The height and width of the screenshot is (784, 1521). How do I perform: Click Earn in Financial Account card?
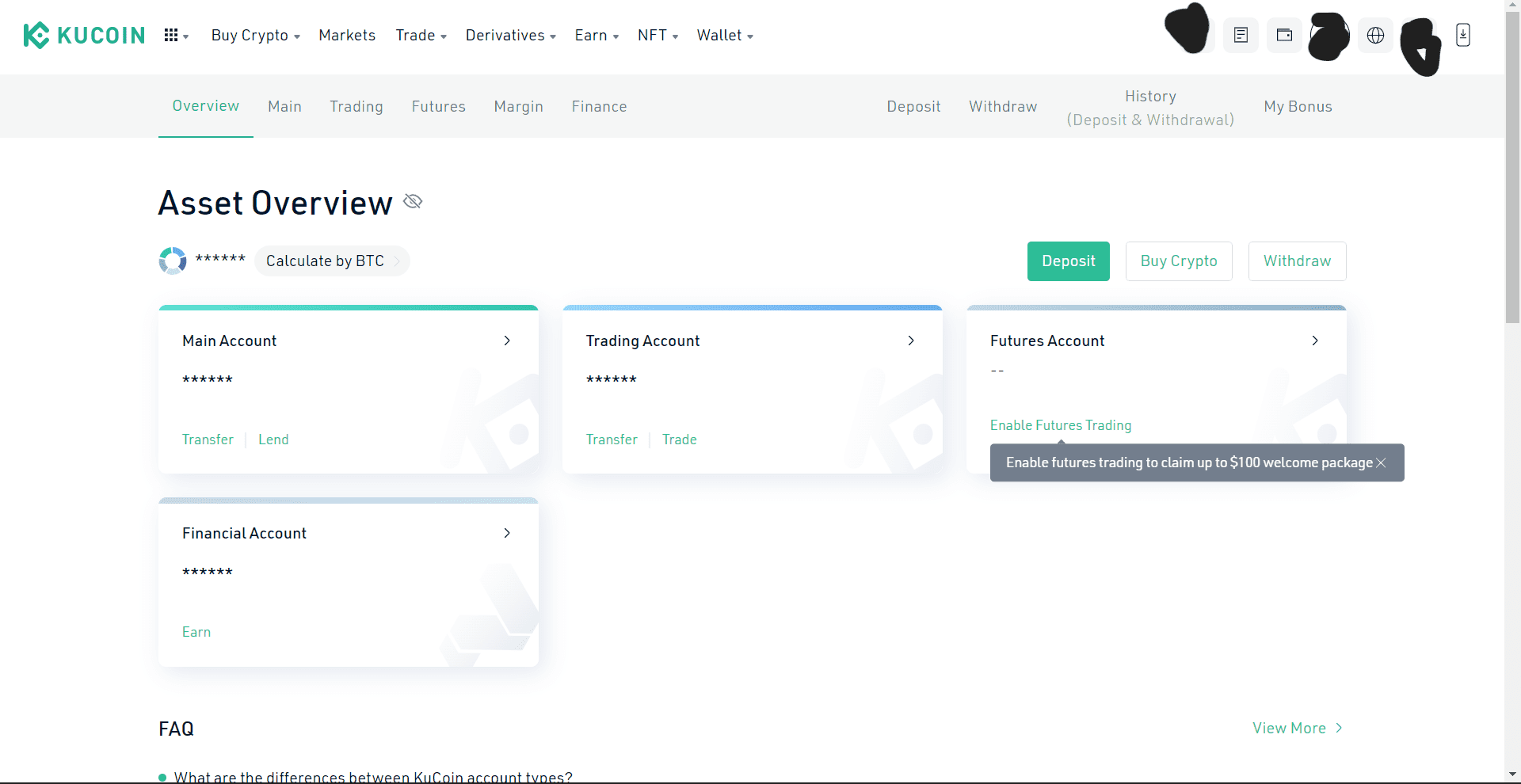point(196,632)
